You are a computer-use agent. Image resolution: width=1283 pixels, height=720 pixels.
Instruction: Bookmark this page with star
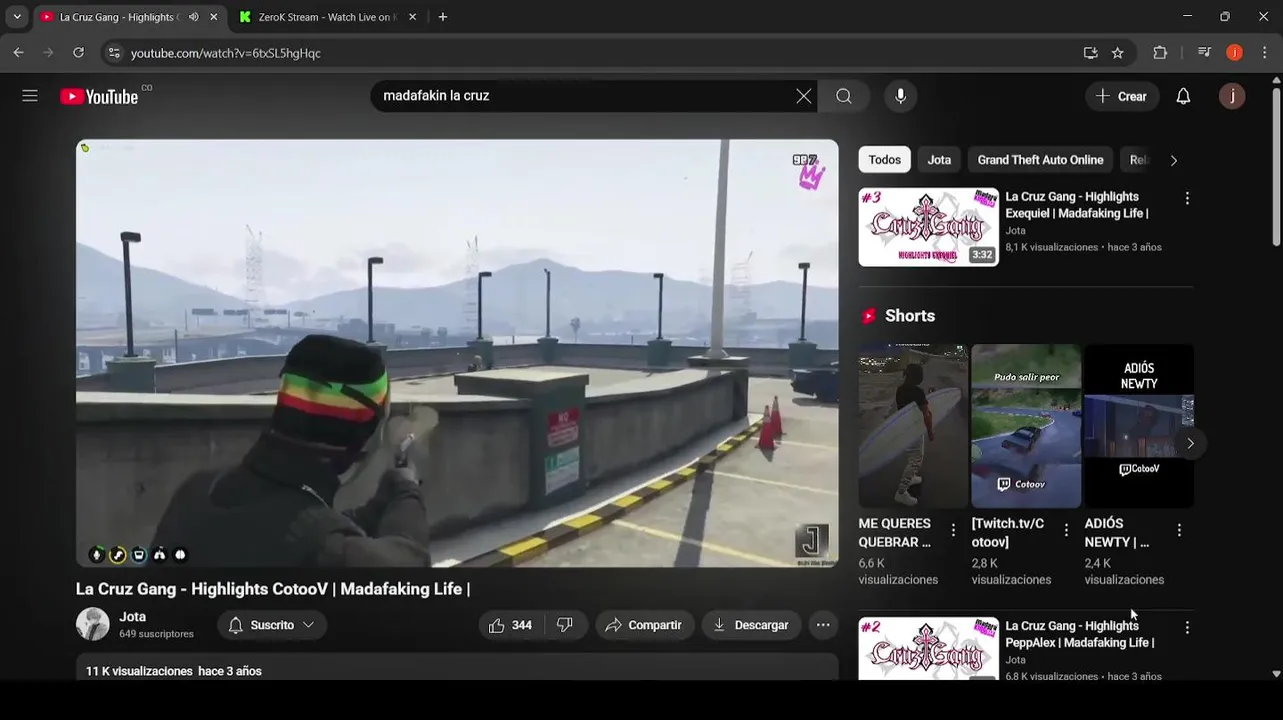pyautogui.click(x=1117, y=53)
